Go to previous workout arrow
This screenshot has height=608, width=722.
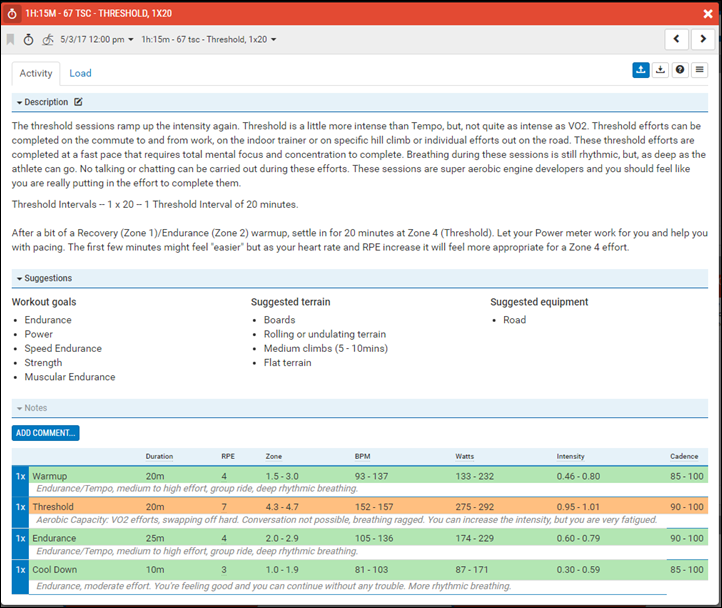[676, 39]
